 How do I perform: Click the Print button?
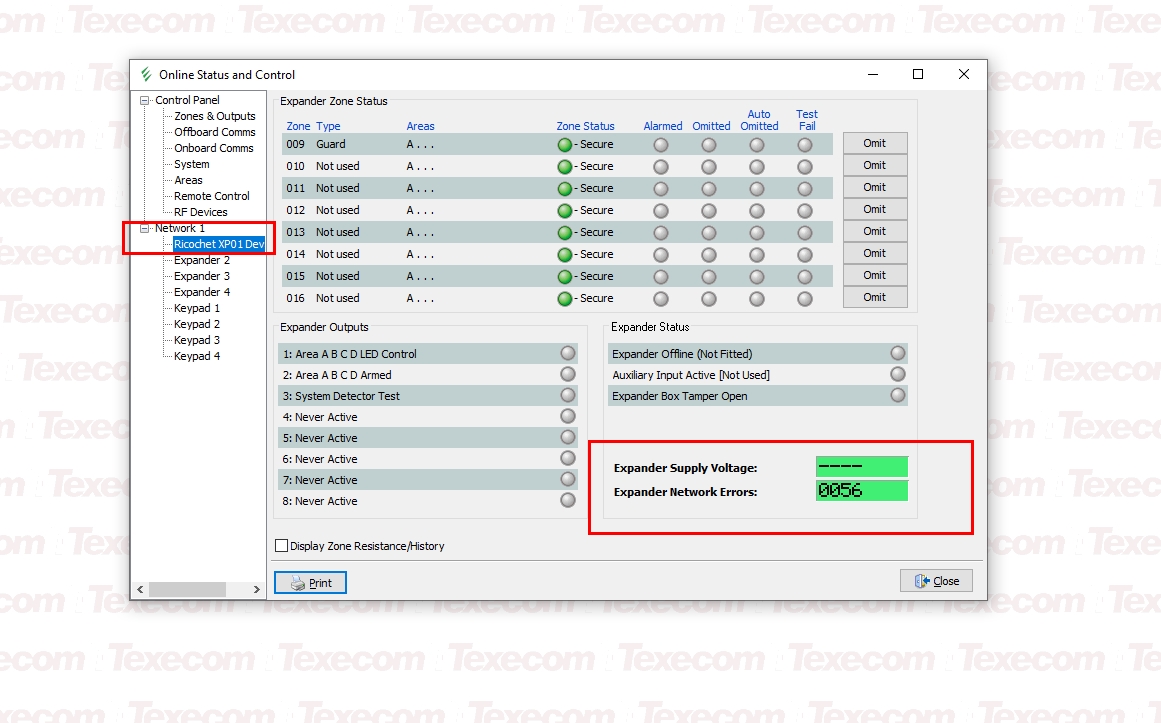pyautogui.click(x=310, y=583)
